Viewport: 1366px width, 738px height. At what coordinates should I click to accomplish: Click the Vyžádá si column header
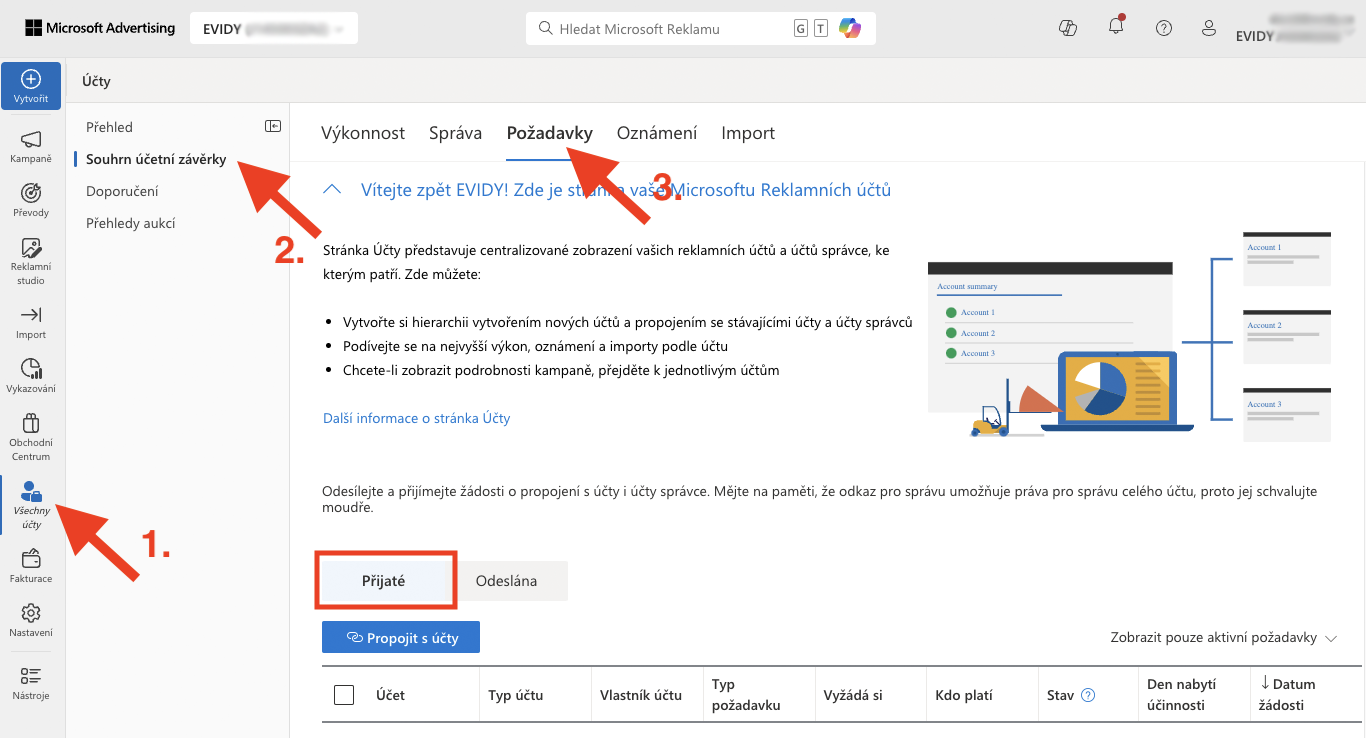point(853,695)
